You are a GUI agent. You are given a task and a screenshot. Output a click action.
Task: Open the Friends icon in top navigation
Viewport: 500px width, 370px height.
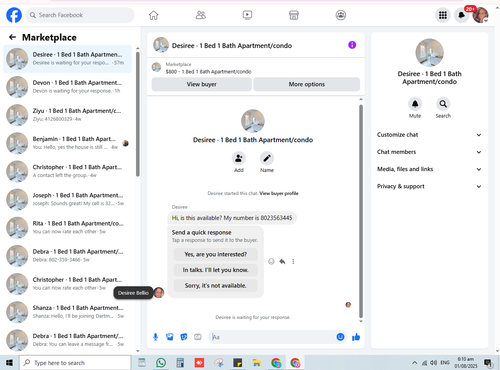coord(201,15)
